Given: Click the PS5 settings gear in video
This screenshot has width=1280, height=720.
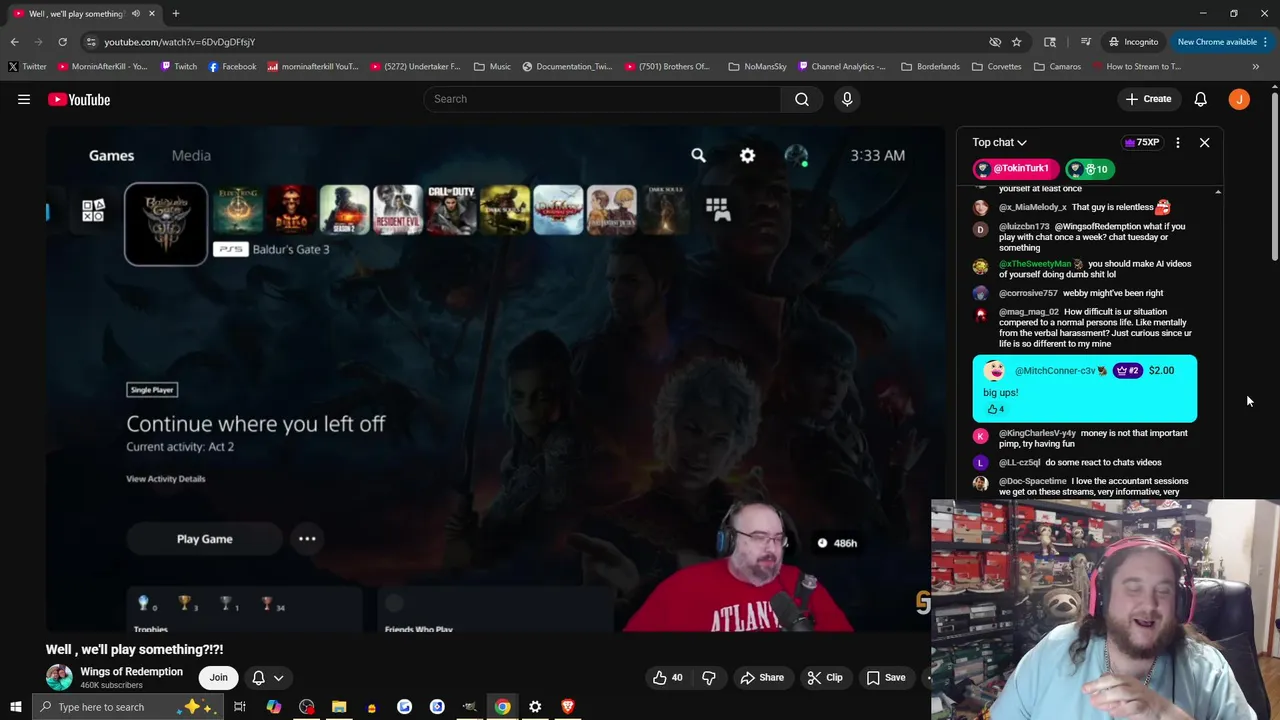Looking at the screenshot, I should click(x=747, y=155).
